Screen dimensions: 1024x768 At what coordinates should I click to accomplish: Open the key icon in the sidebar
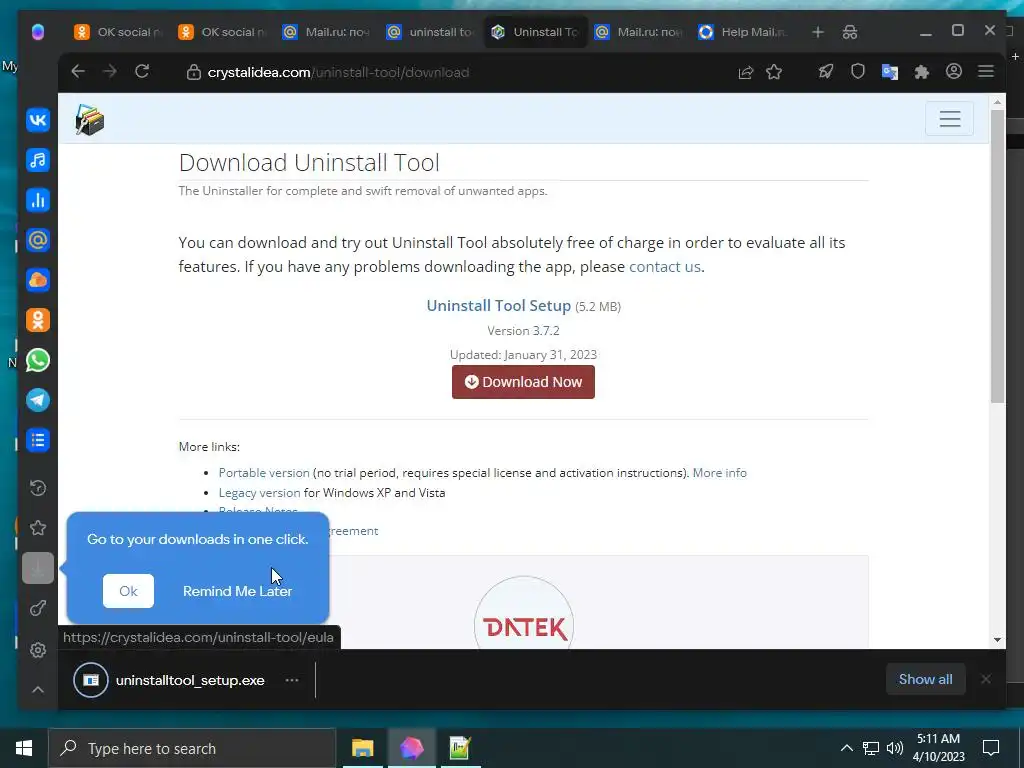[38, 609]
